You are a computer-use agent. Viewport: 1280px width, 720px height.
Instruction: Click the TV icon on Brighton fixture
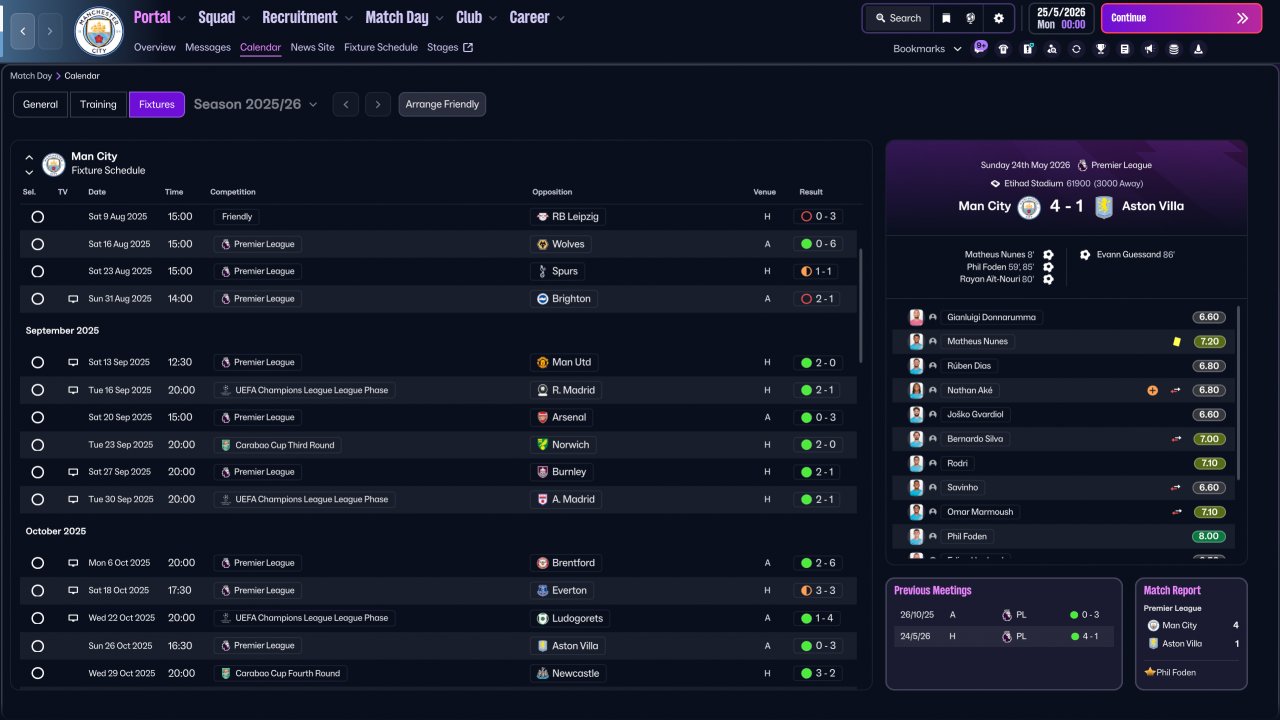[73, 299]
